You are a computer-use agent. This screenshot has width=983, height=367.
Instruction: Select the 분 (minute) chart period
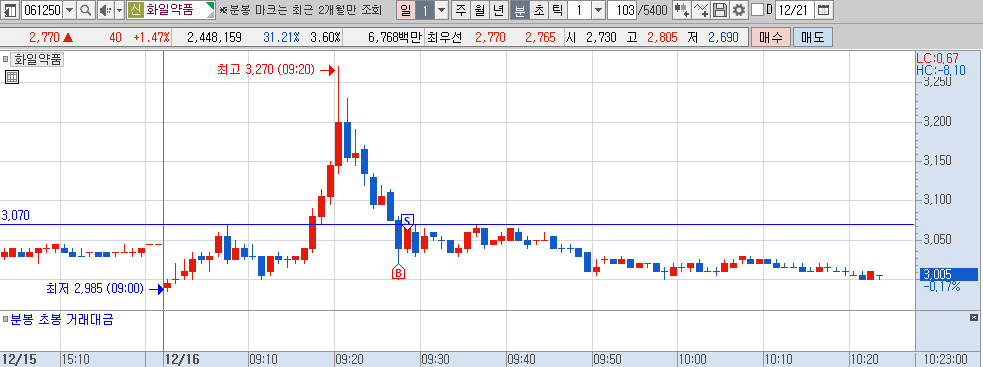pos(519,10)
